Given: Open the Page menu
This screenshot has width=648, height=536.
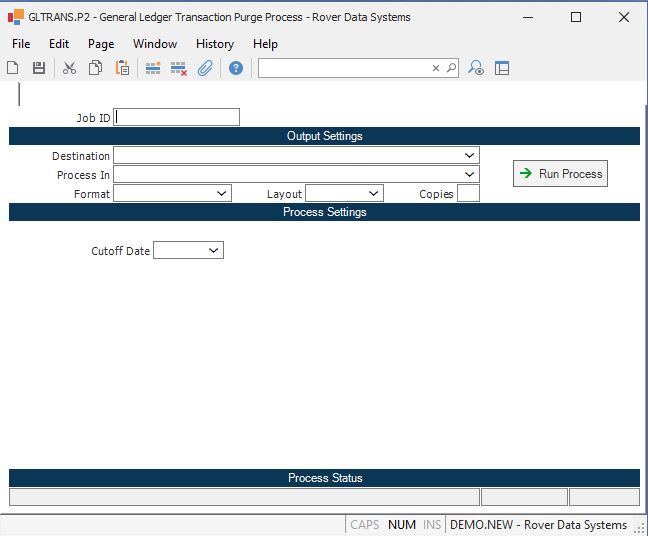Looking at the screenshot, I should (x=101, y=44).
